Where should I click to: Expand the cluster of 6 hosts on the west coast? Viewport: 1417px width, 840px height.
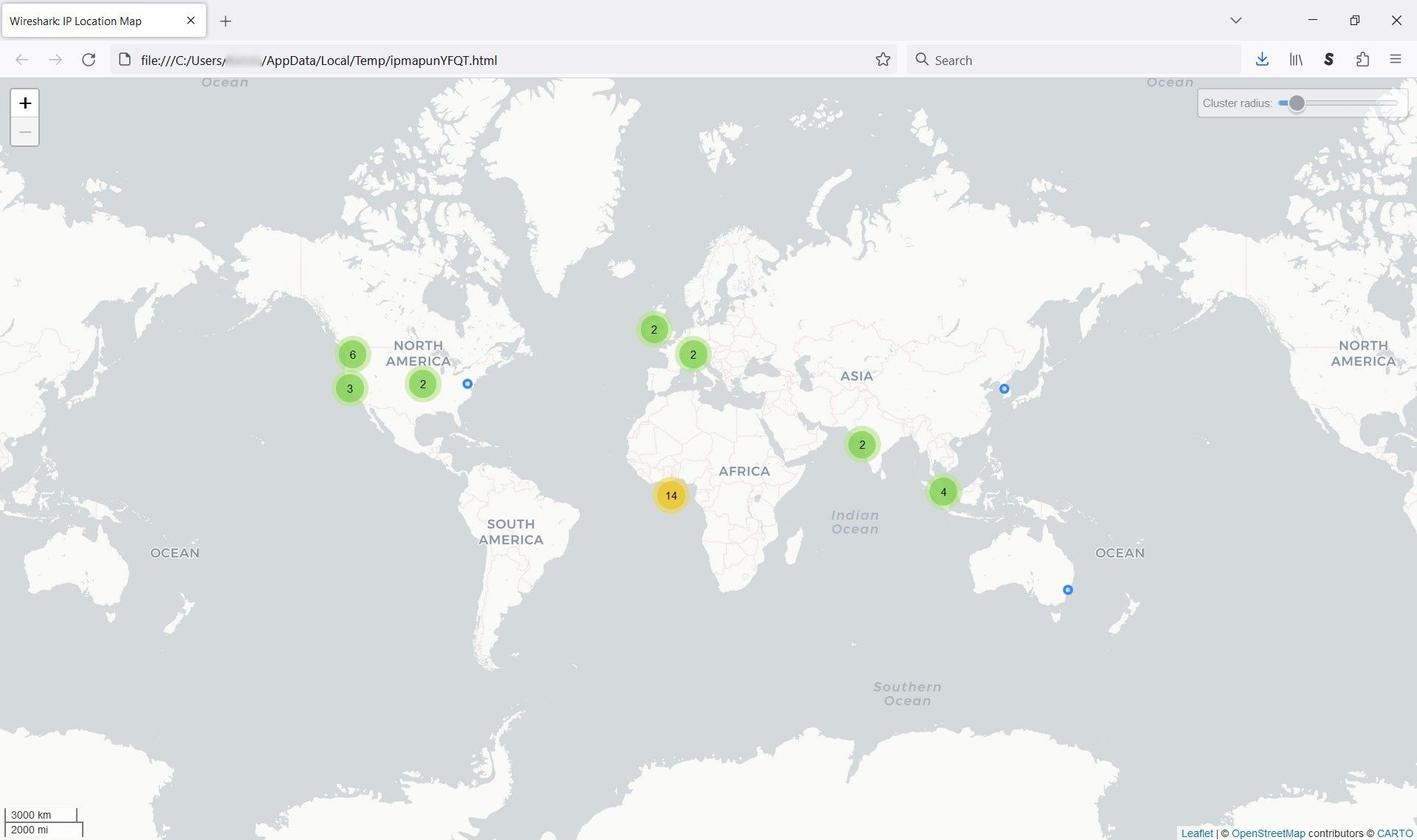pyautogui.click(x=352, y=354)
